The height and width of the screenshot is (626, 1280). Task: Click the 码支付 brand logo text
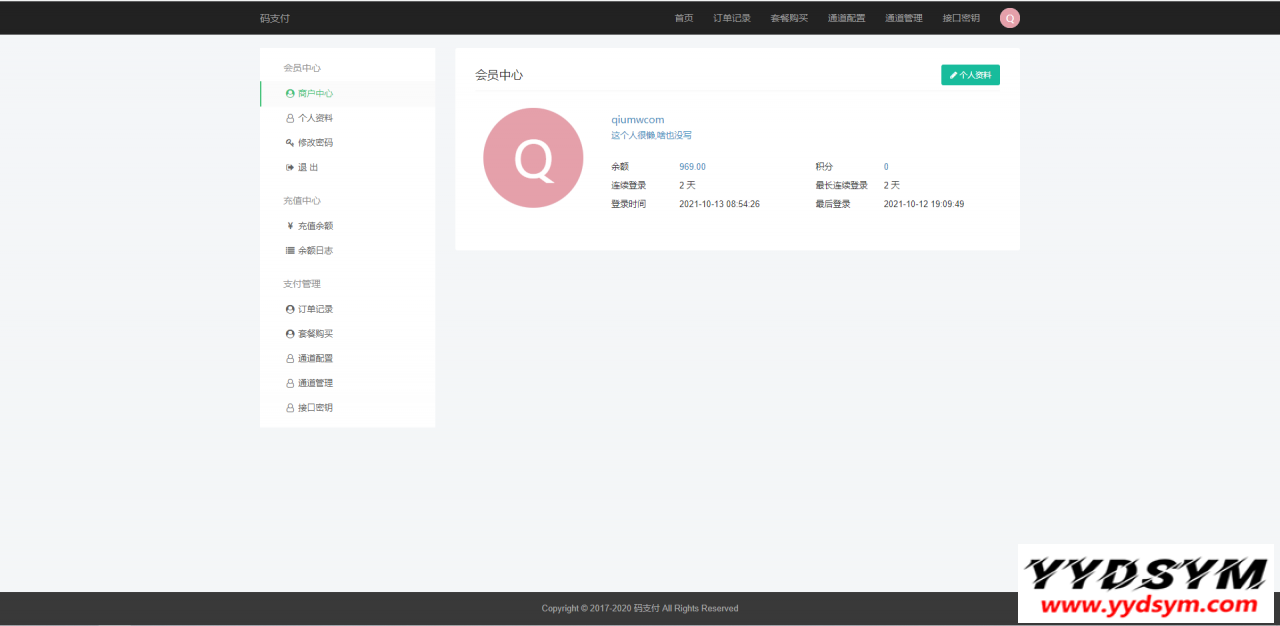pos(275,18)
